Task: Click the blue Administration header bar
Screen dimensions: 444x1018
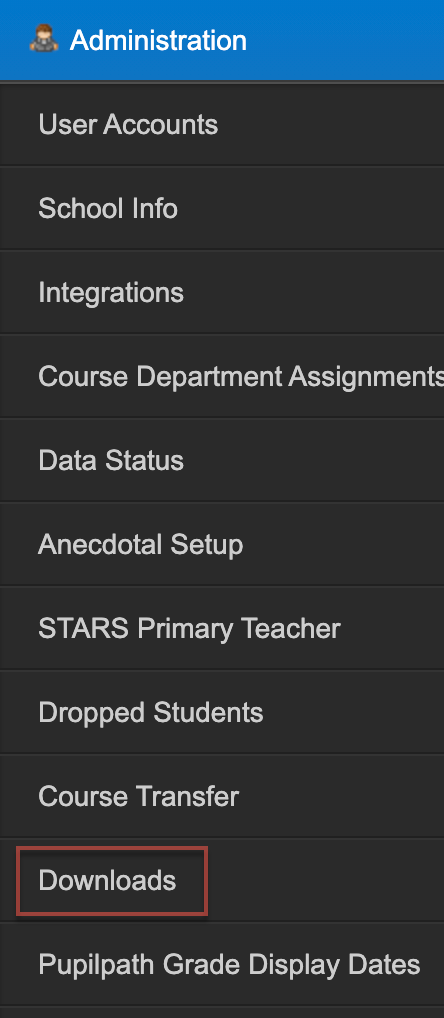Action: (222, 40)
